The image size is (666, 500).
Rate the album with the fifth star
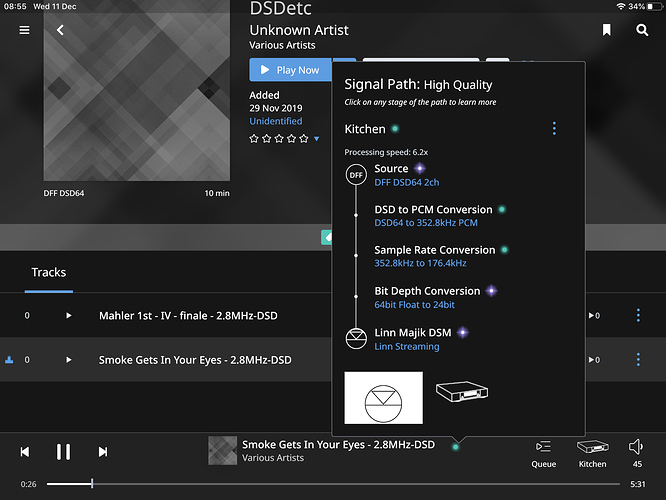coord(304,138)
